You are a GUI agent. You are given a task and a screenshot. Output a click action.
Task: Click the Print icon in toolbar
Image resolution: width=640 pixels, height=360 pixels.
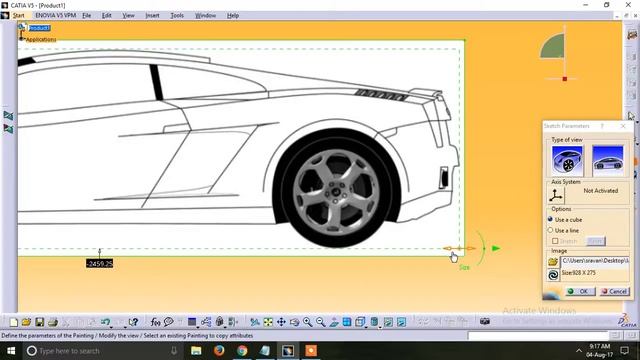click(53, 322)
